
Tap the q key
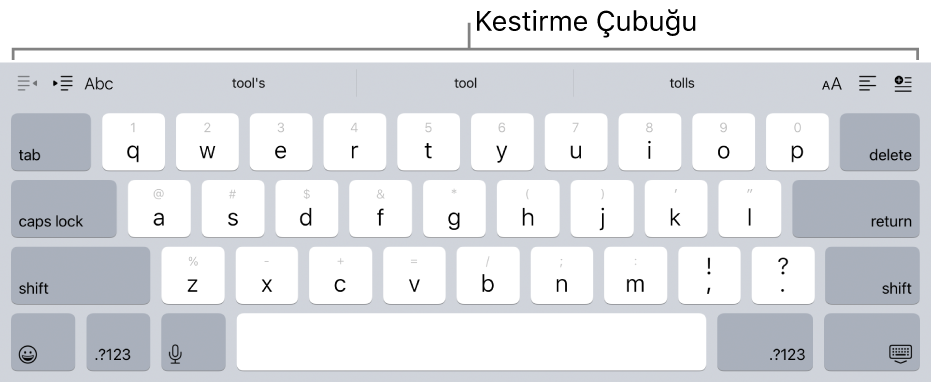(133, 142)
